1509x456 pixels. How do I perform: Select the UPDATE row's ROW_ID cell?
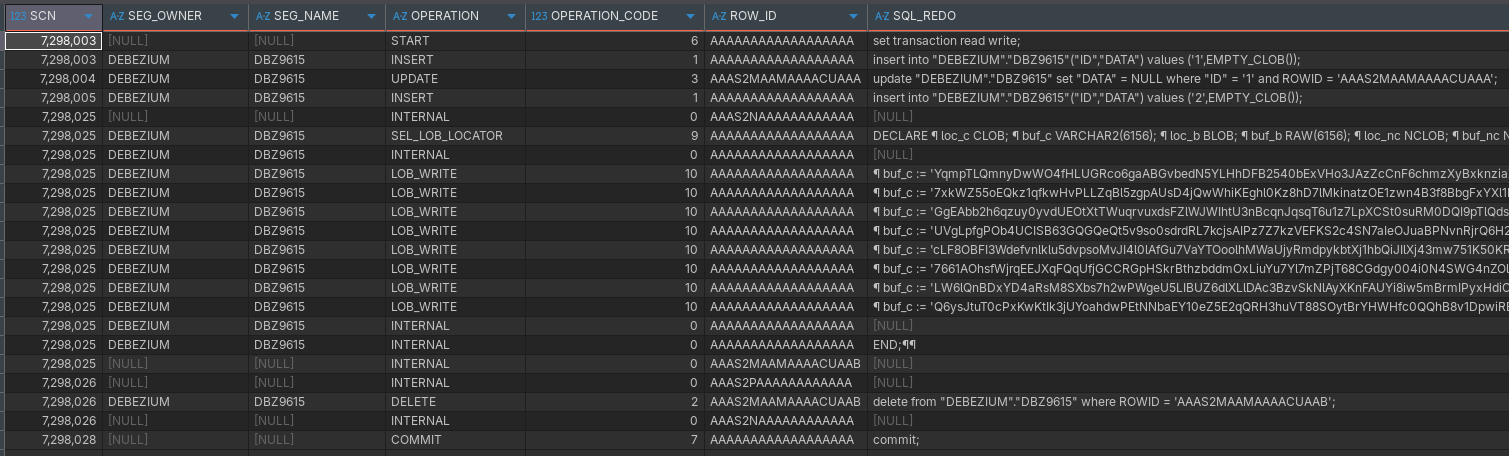785,79
